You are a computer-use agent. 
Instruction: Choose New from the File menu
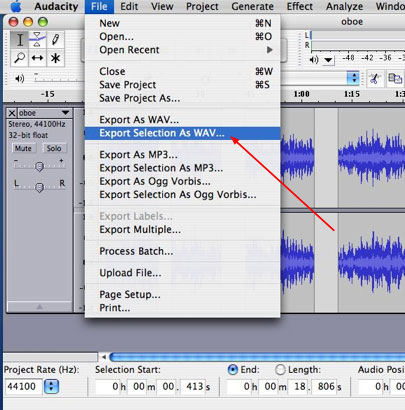point(183,23)
